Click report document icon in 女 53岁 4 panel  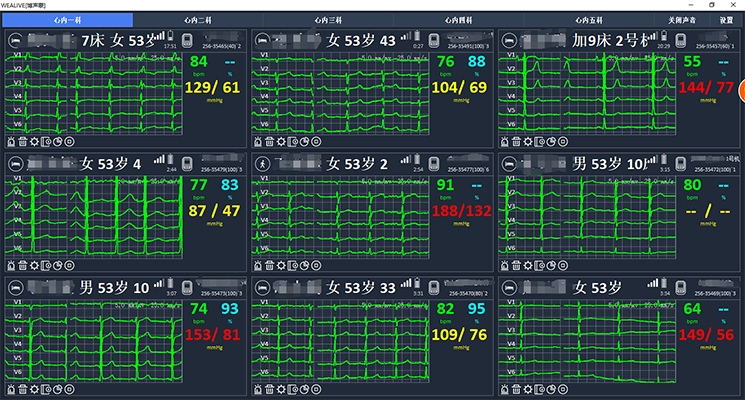[47, 265]
